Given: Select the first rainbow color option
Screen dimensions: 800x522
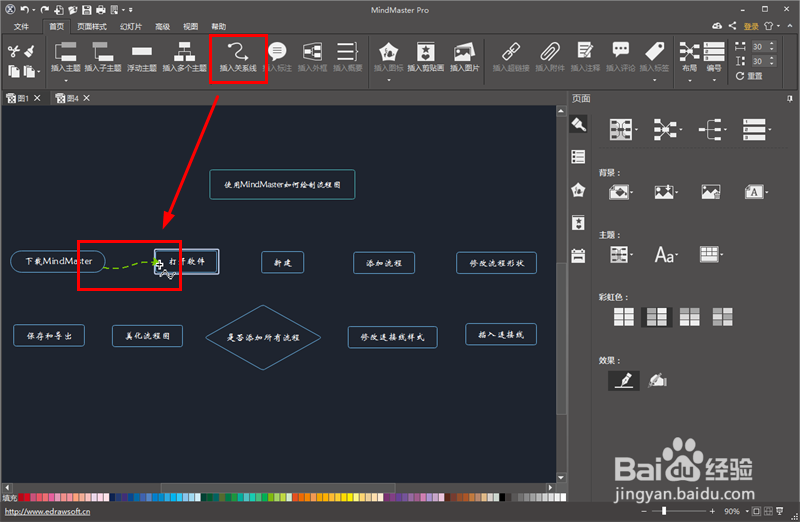Looking at the screenshot, I should [x=623, y=317].
